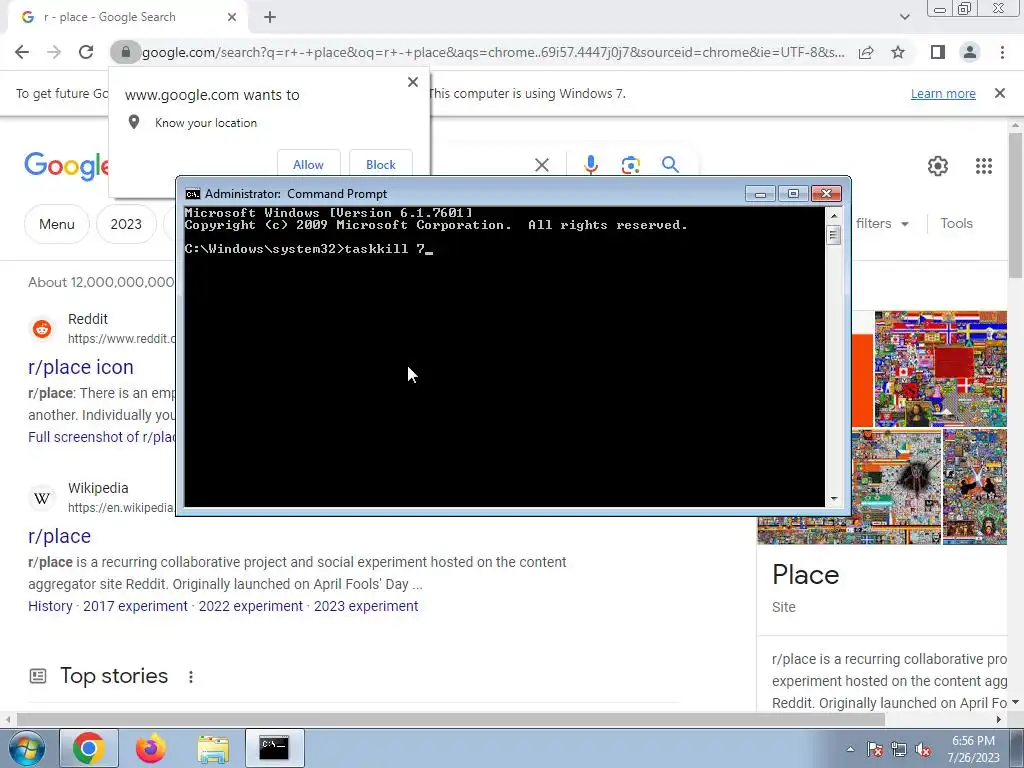This screenshot has width=1024, height=768.
Task: Share this page icon in address bar
Action: pyautogui.click(x=866, y=52)
